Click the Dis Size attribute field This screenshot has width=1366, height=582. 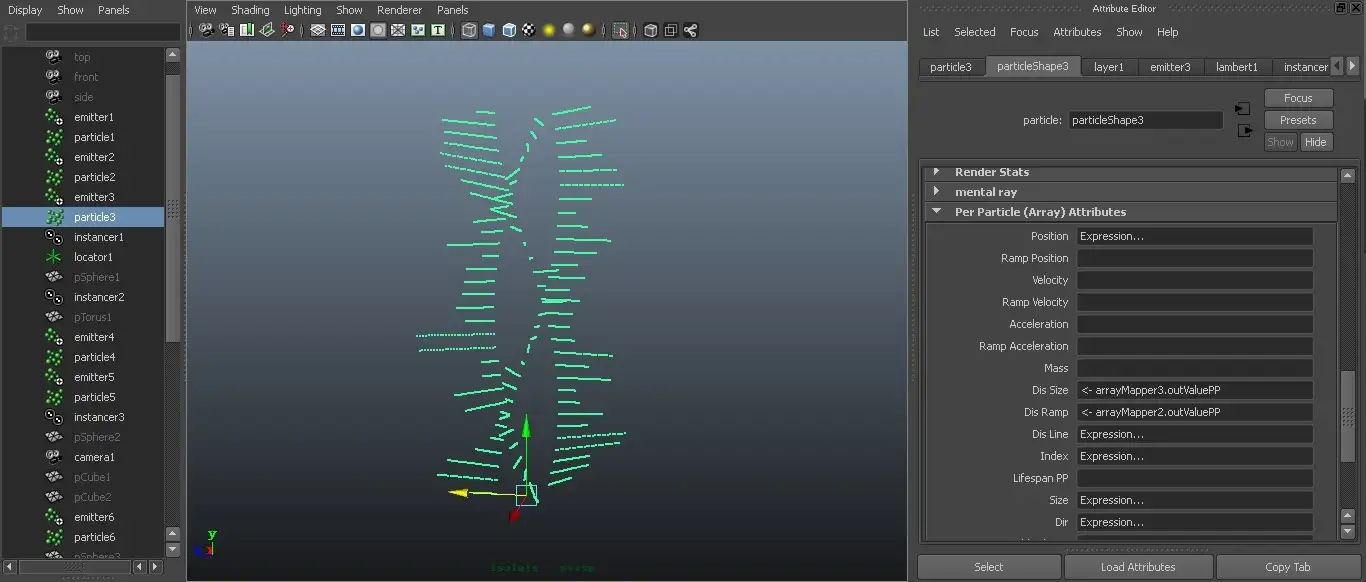1194,390
